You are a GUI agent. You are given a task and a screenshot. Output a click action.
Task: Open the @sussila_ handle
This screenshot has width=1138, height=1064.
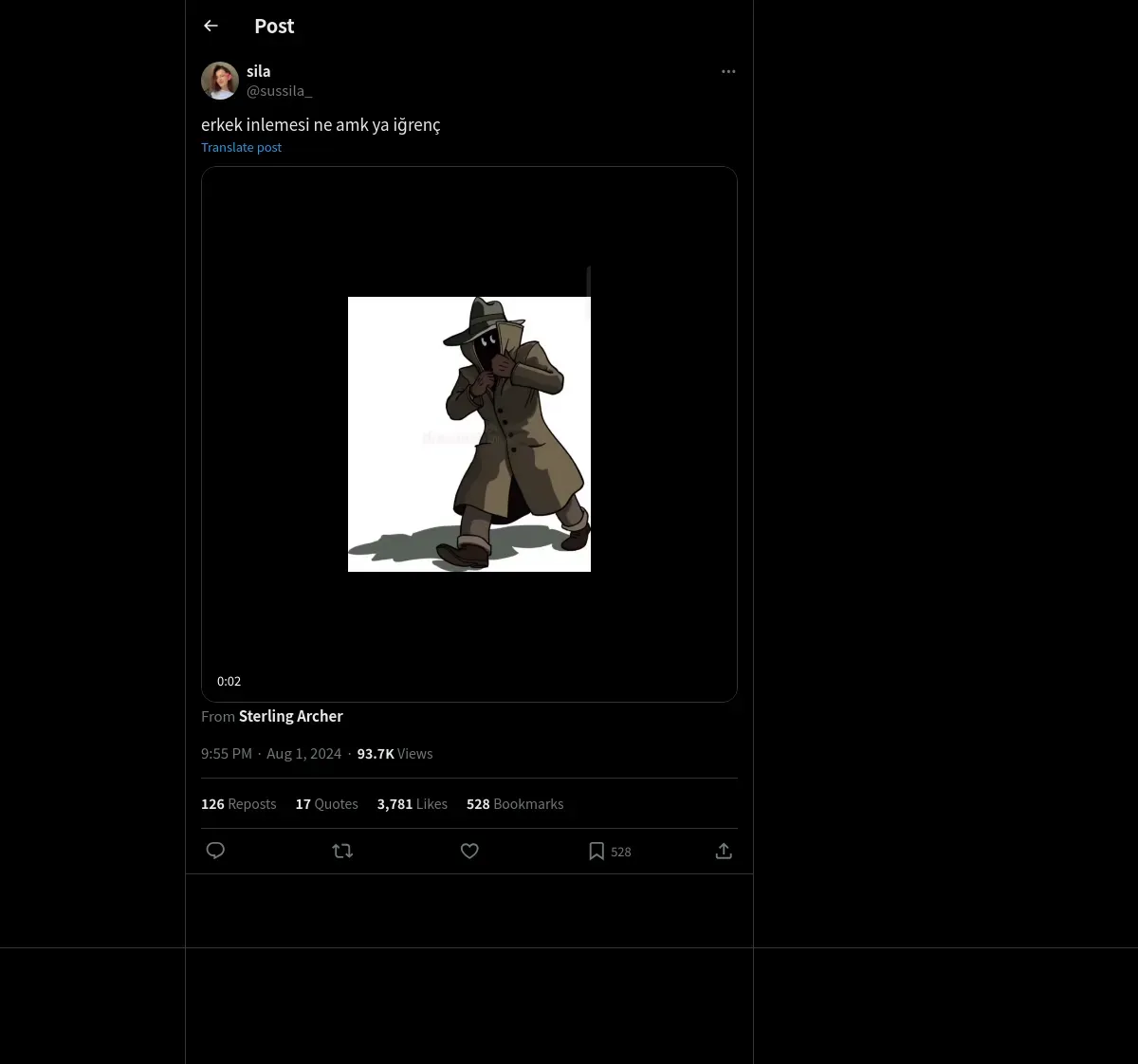pyautogui.click(x=279, y=91)
